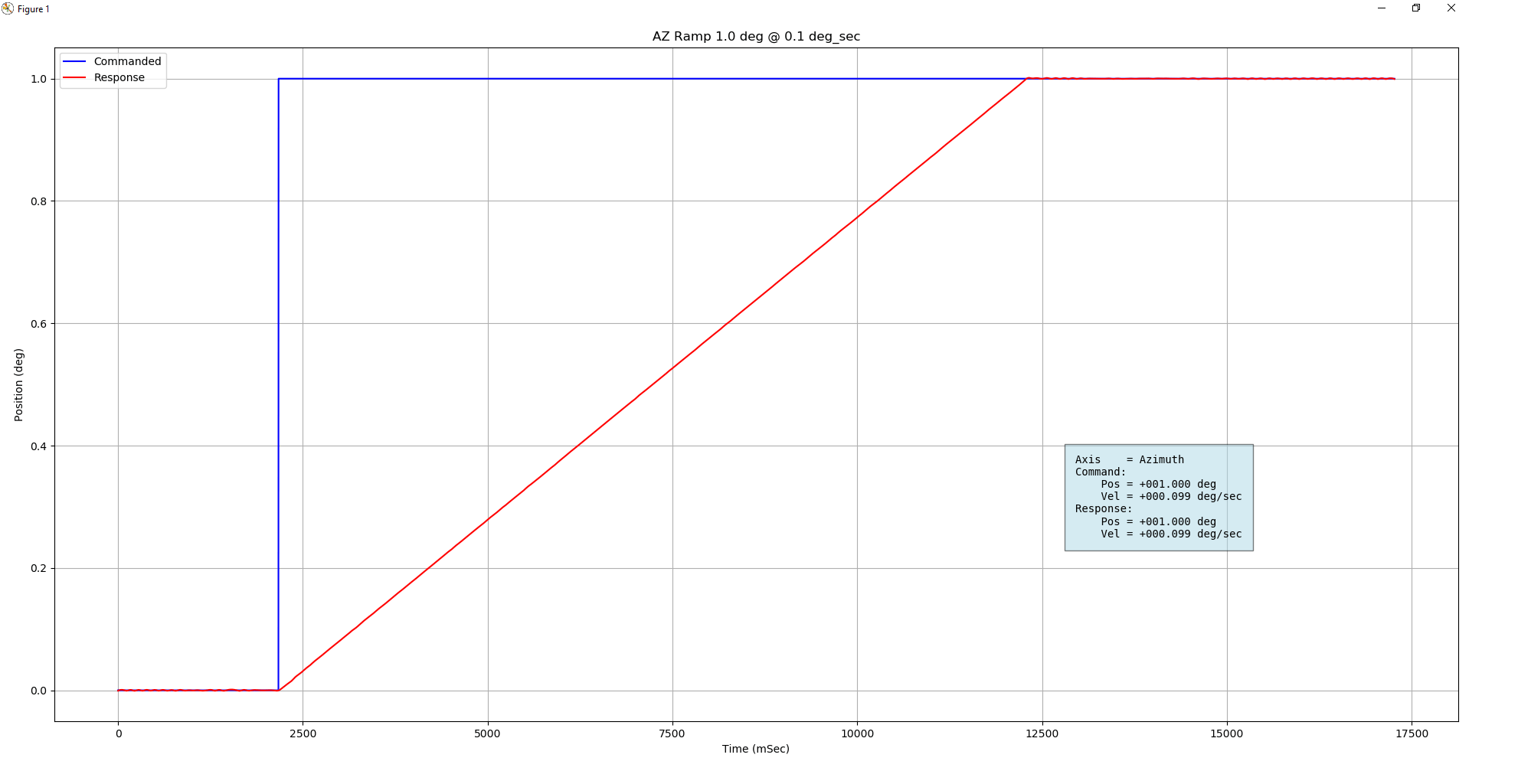Click the Response Vel value in info box
The width and height of the screenshot is (1518, 784).
[1189, 534]
